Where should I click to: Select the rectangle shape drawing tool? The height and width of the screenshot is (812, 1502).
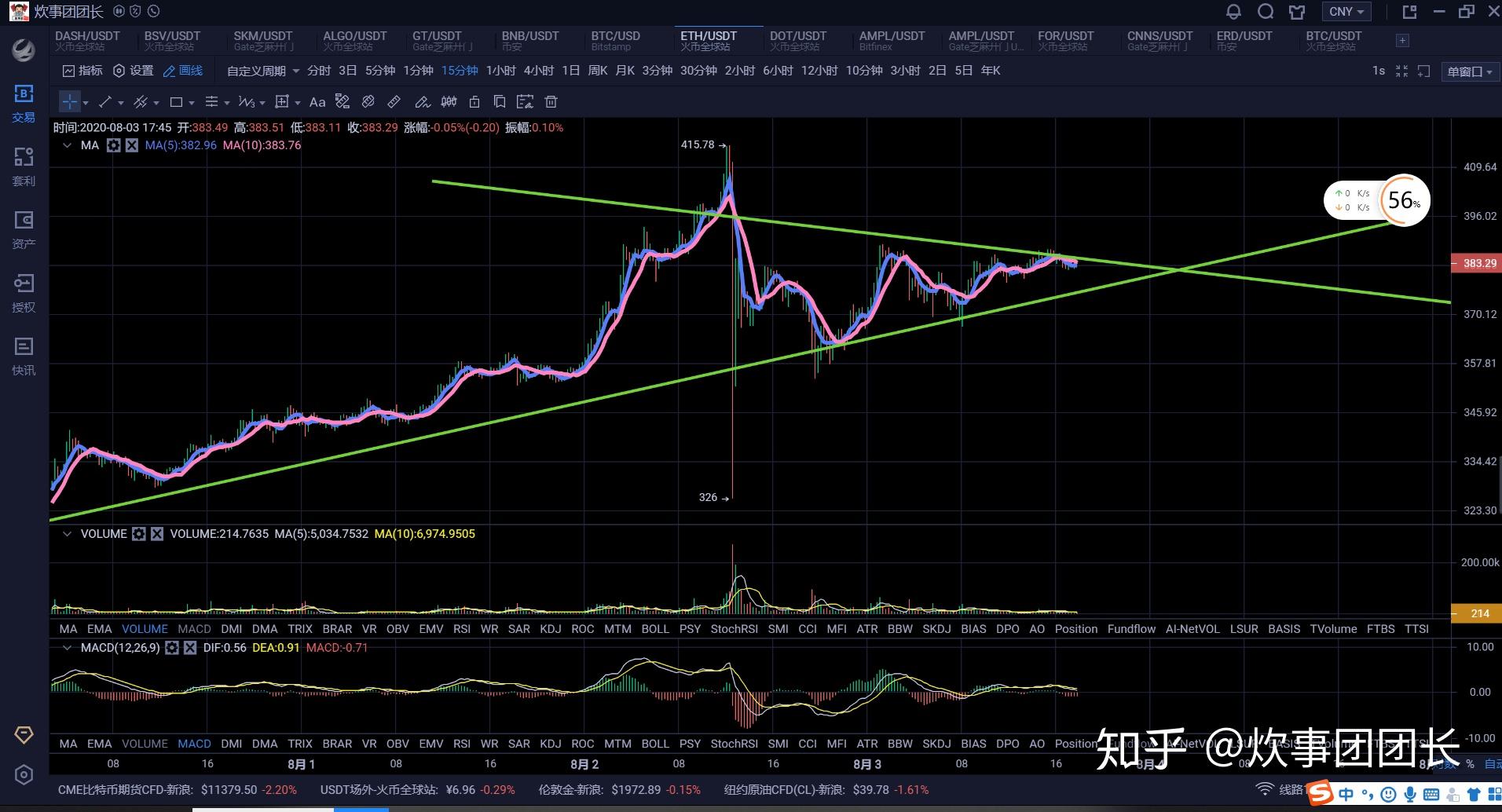(x=176, y=102)
